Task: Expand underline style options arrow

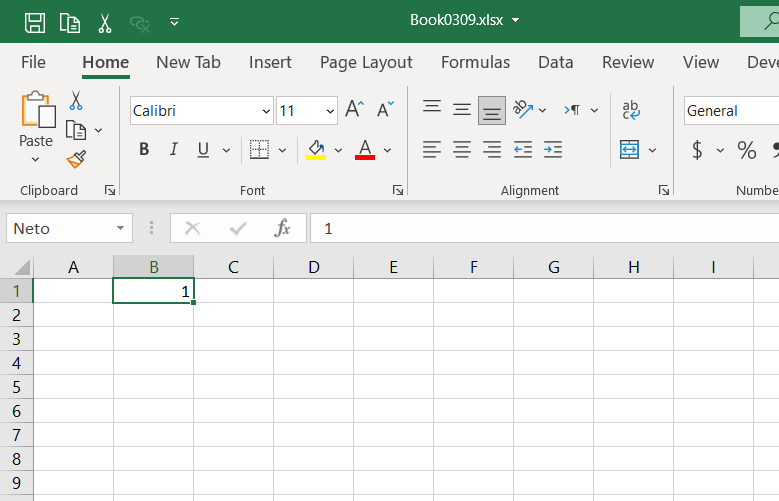Action: click(227, 150)
